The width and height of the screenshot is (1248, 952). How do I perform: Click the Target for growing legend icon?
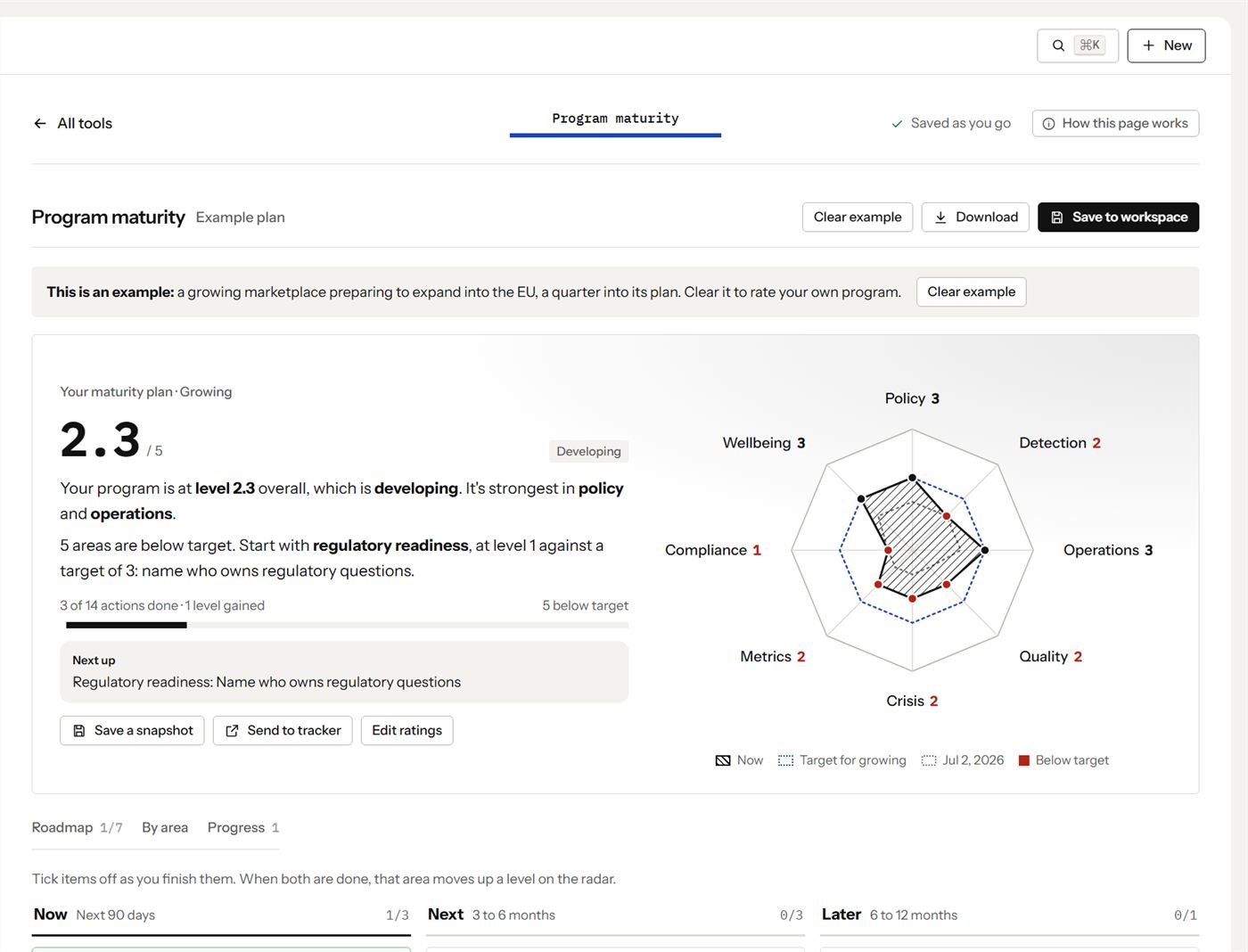[785, 760]
